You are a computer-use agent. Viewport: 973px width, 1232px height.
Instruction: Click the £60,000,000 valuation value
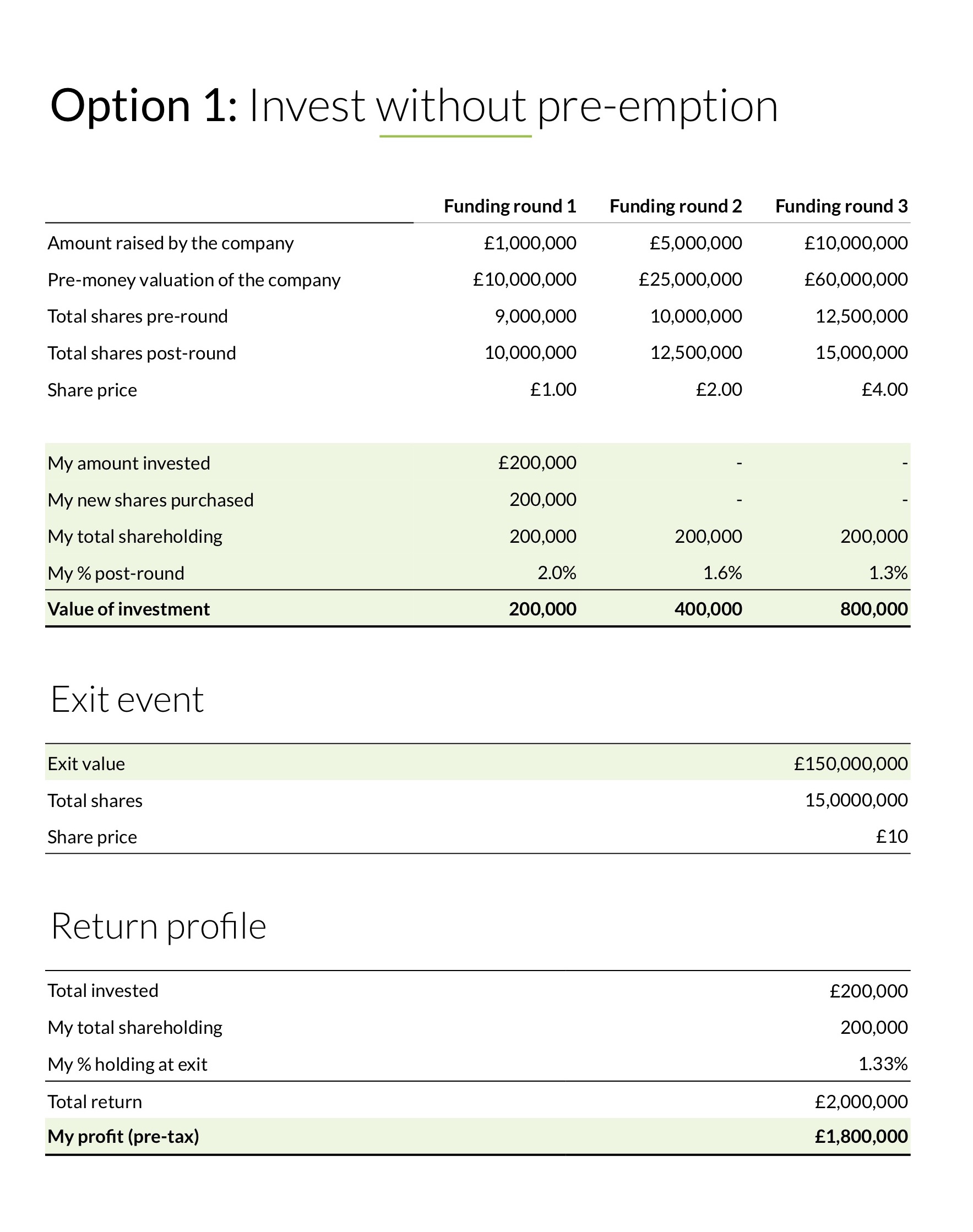pyautogui.click(x=856, y=280)
